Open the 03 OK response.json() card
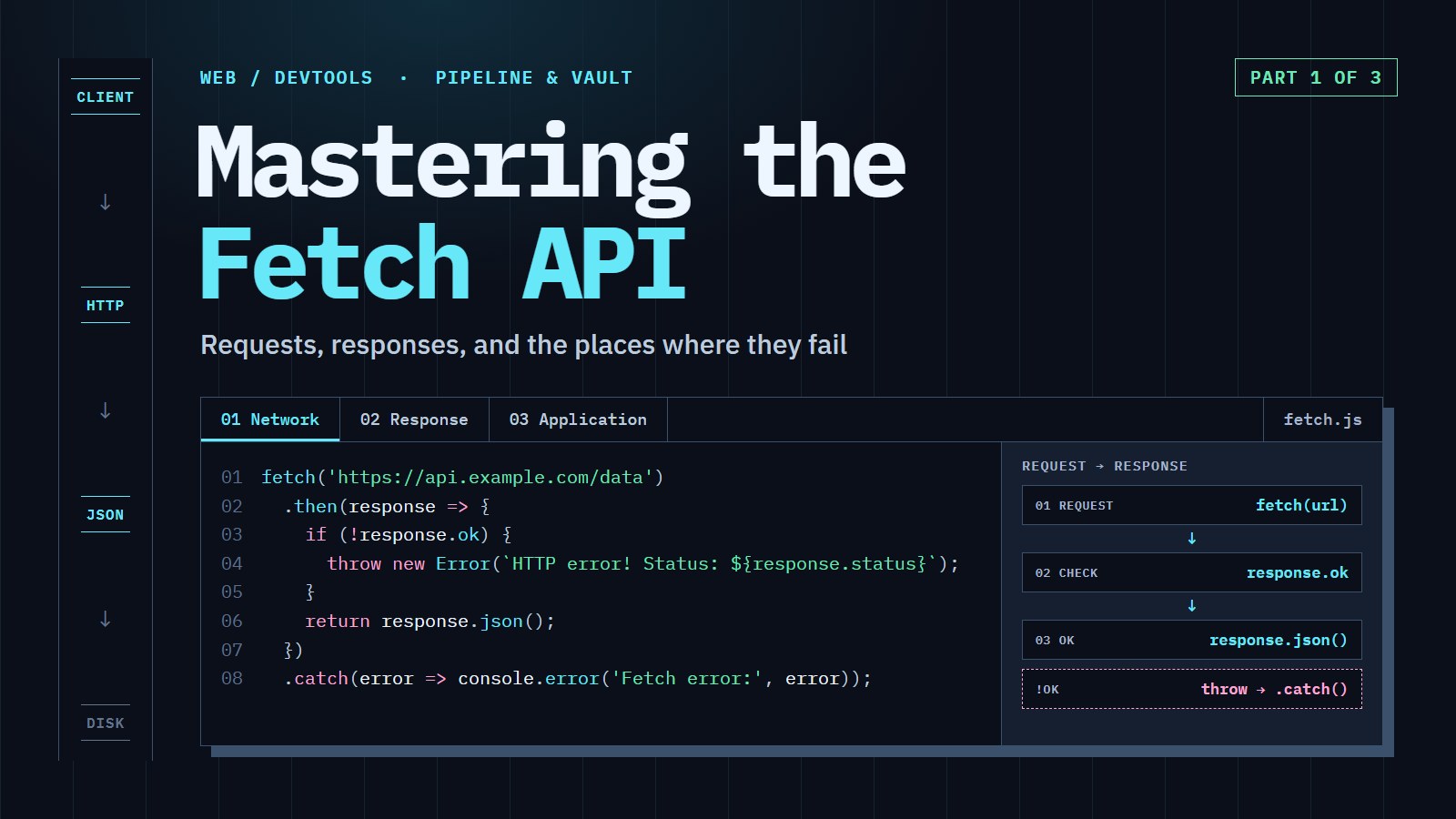 (x=1192, y=640)
